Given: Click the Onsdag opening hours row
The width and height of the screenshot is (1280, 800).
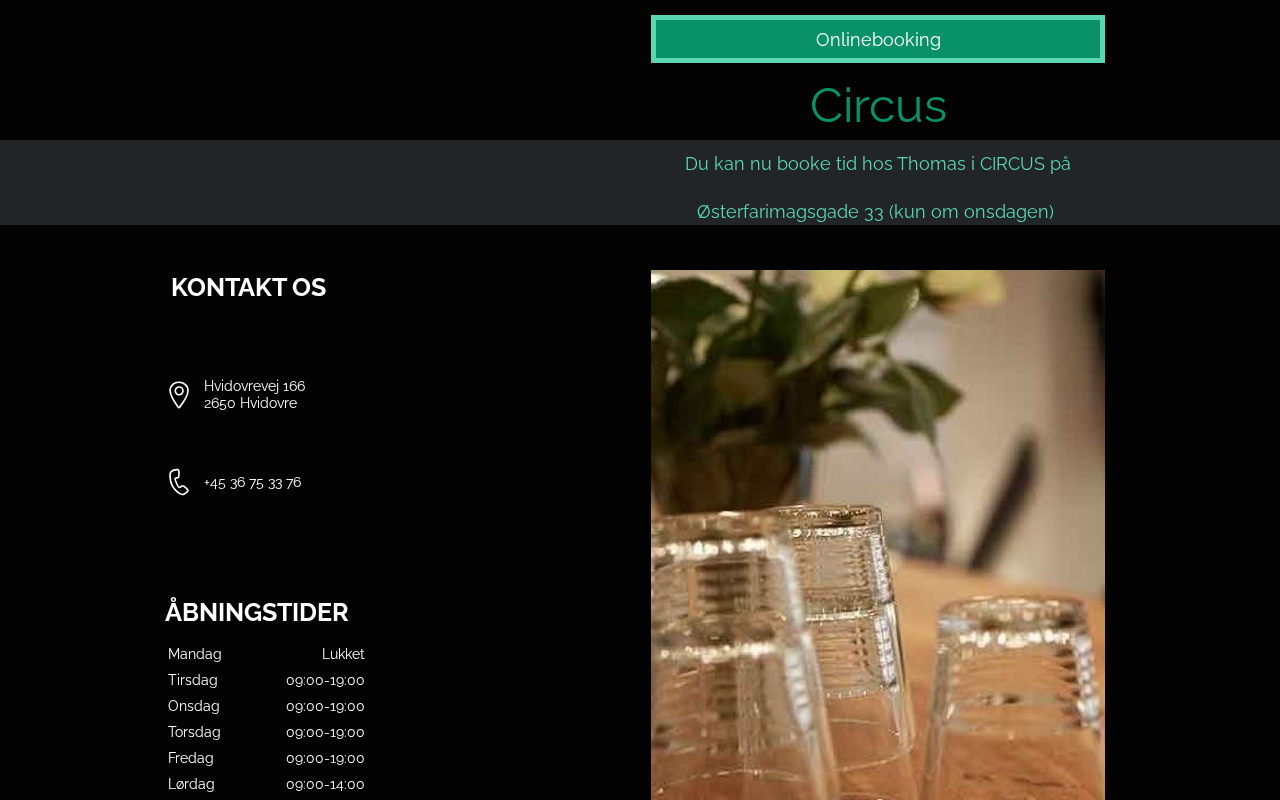Looking at the screenshot, I should (x=266, y=706).
